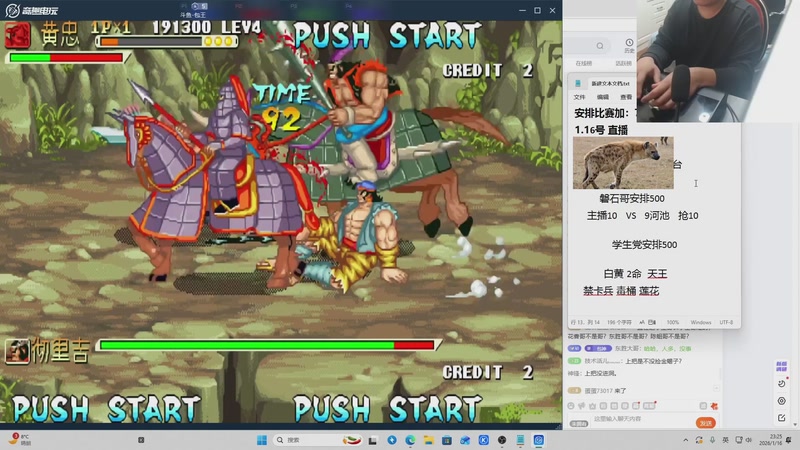Screen dimensions: 800x450
Task: Click the orange 发送 send button
Action: [x=706, y=423]
